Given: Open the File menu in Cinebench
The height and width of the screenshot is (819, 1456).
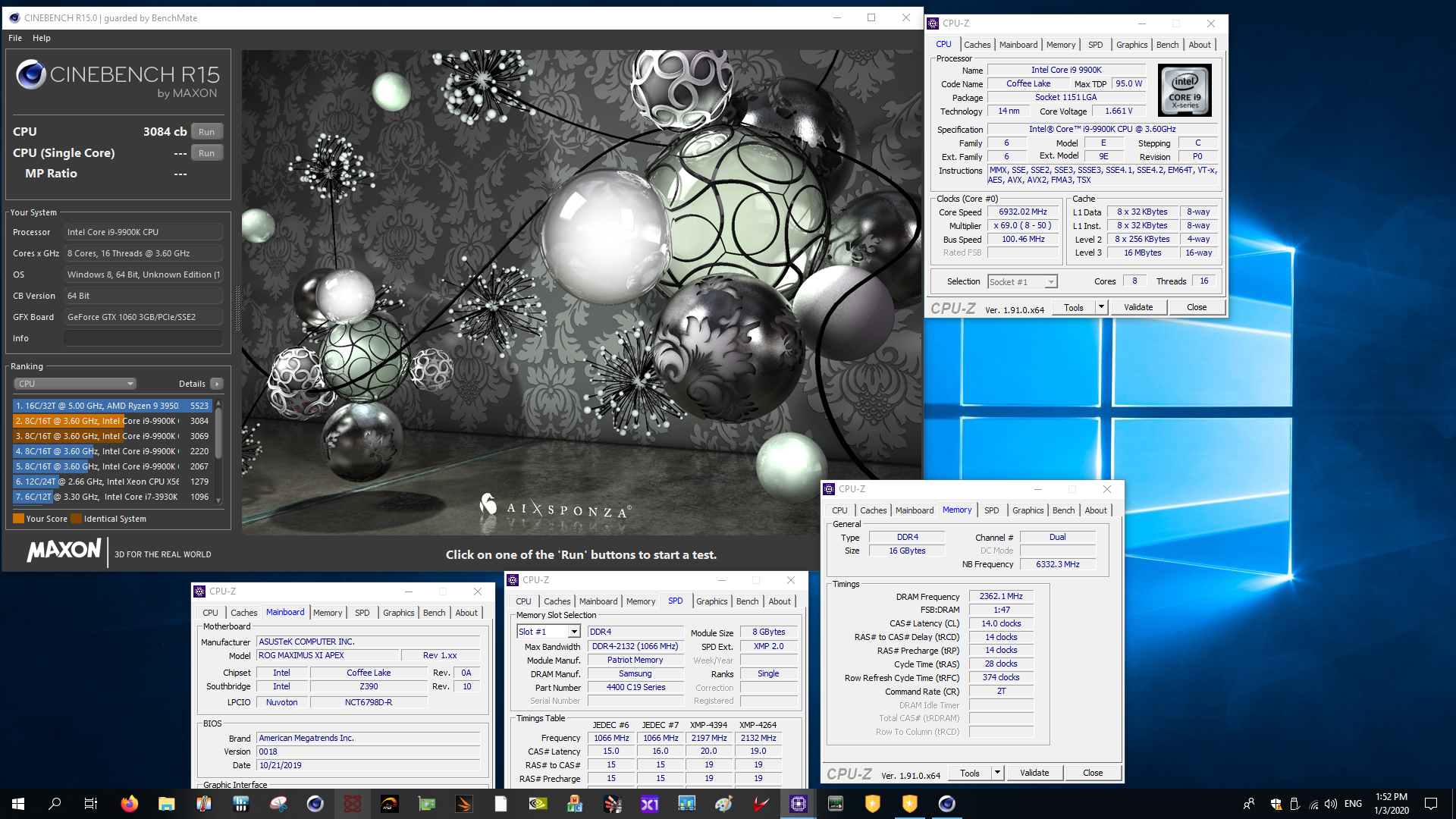Looking at the screenshot, I should 15,38.
